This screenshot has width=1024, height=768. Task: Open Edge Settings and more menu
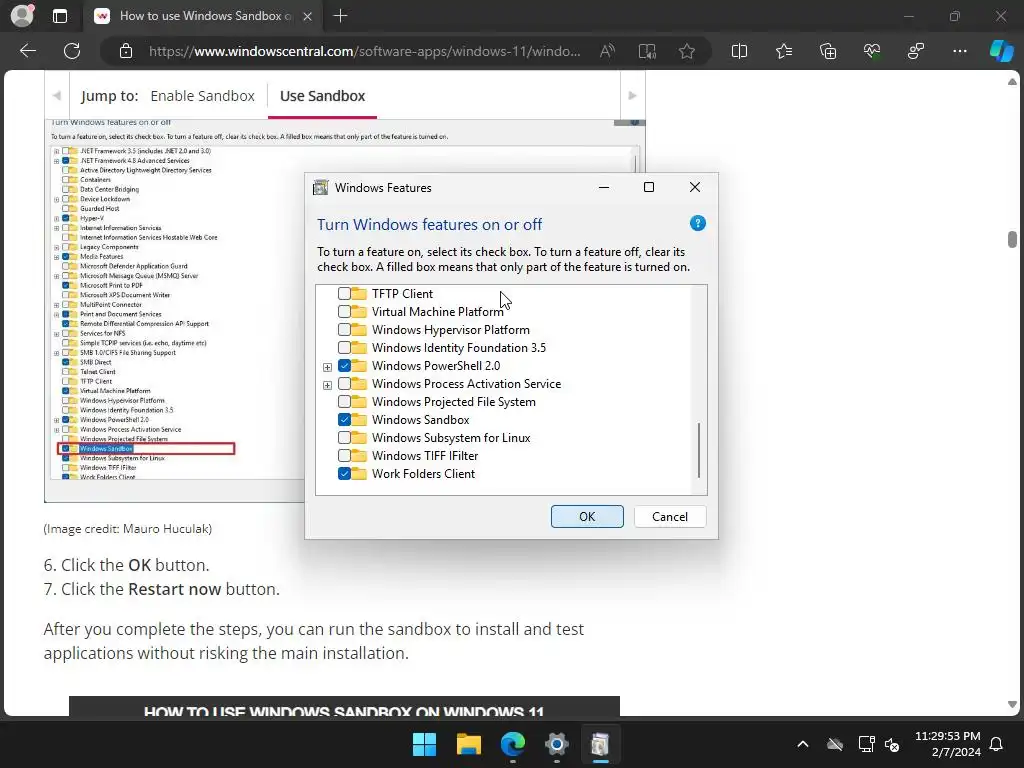(959, 51)
